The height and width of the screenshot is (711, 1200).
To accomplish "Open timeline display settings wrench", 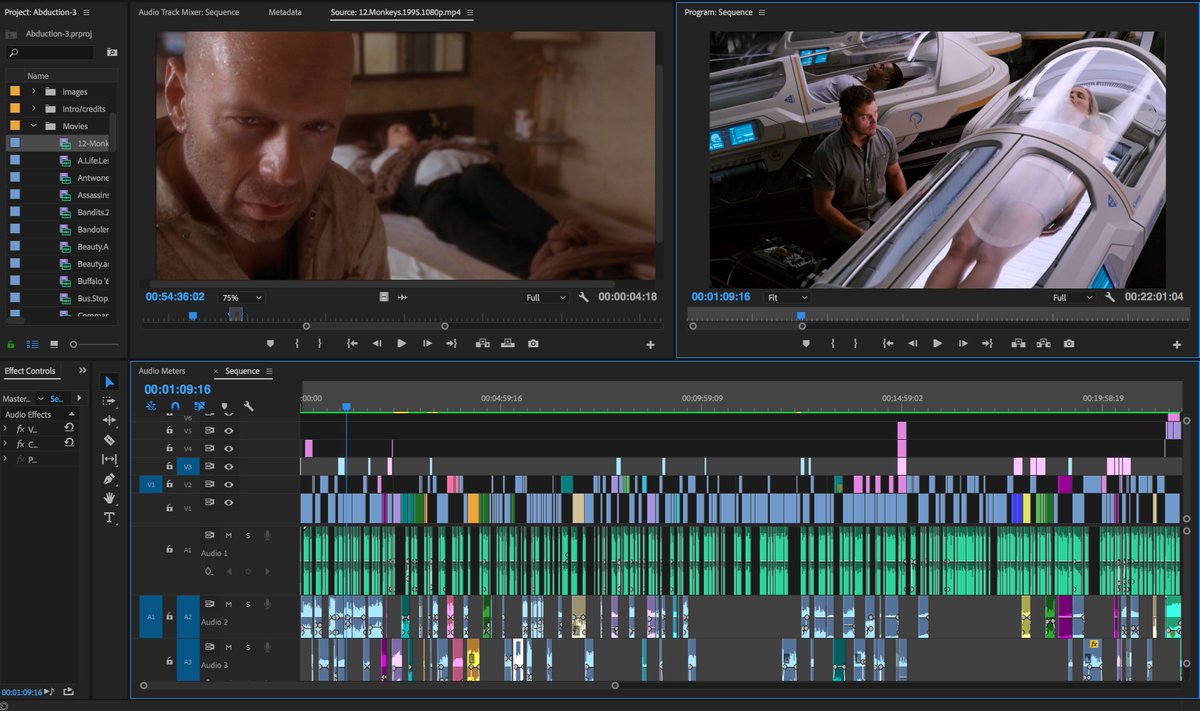I will pyautogui.click(x=248, y=406).
